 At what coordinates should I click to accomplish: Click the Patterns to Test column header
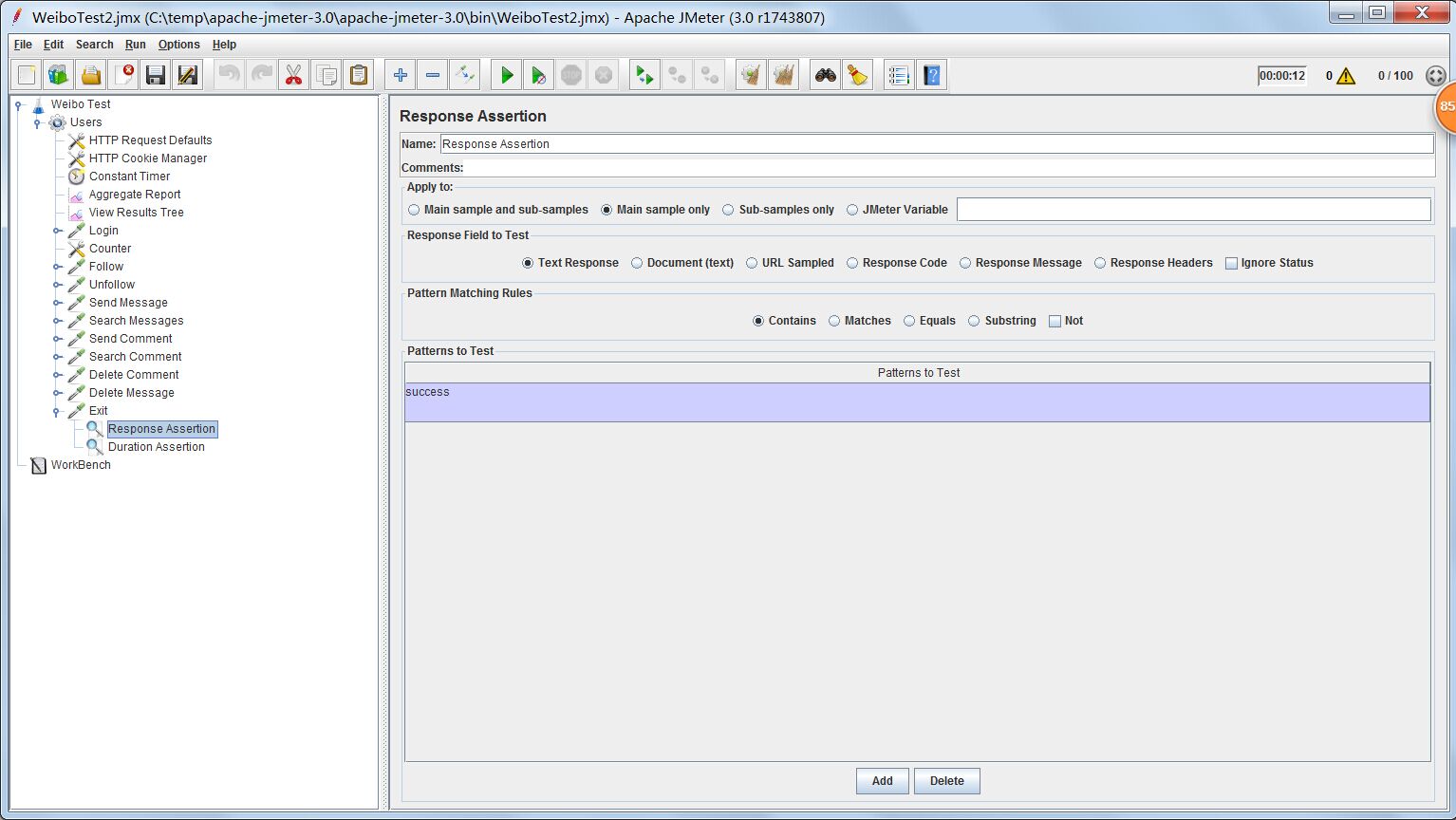click(x=918, y=373)
